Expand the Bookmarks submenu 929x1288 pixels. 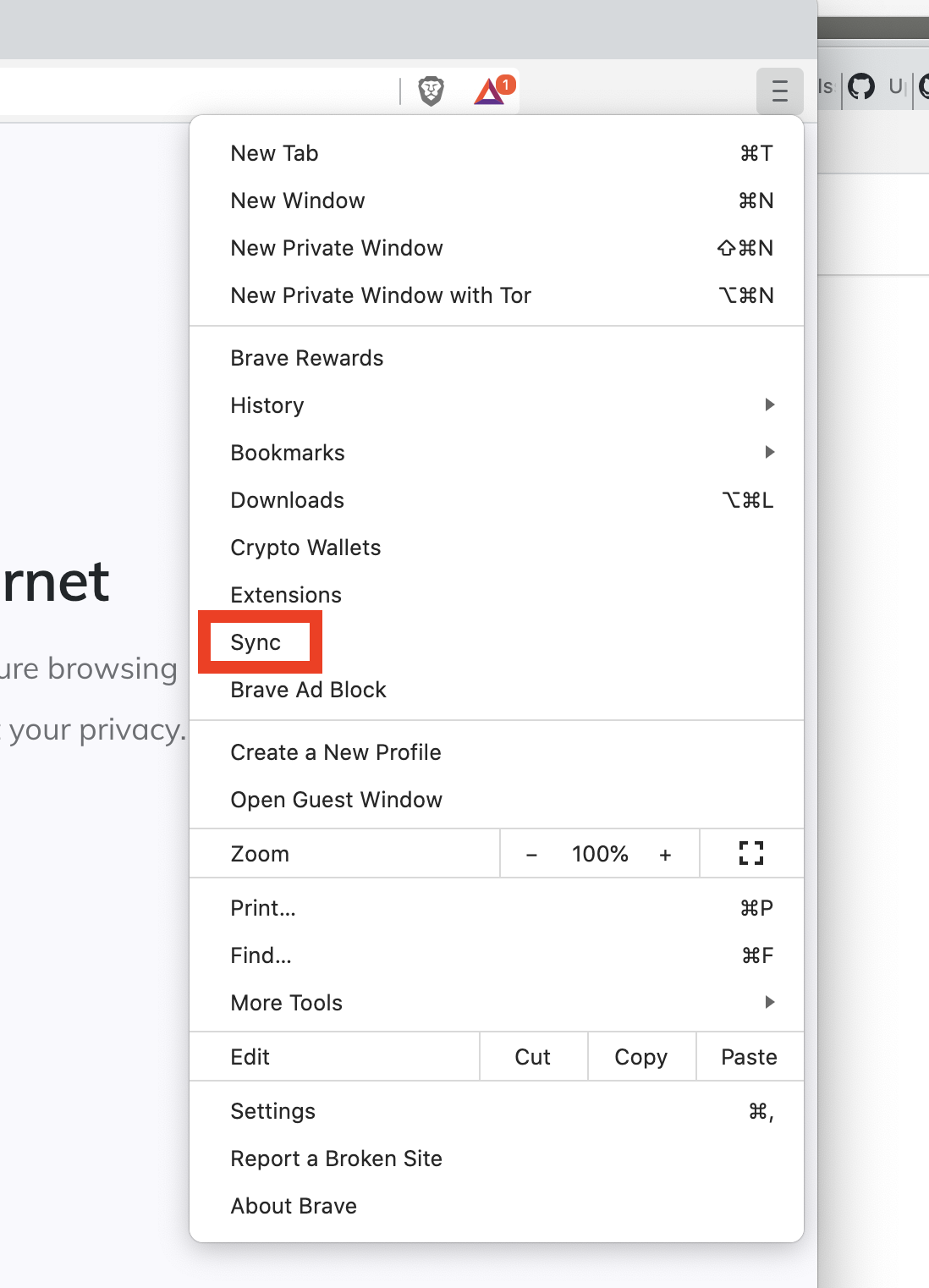288,453
